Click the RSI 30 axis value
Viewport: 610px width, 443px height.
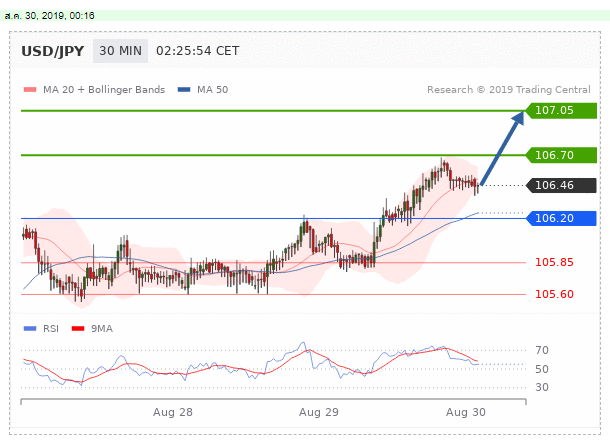click(x=542, y=387)
